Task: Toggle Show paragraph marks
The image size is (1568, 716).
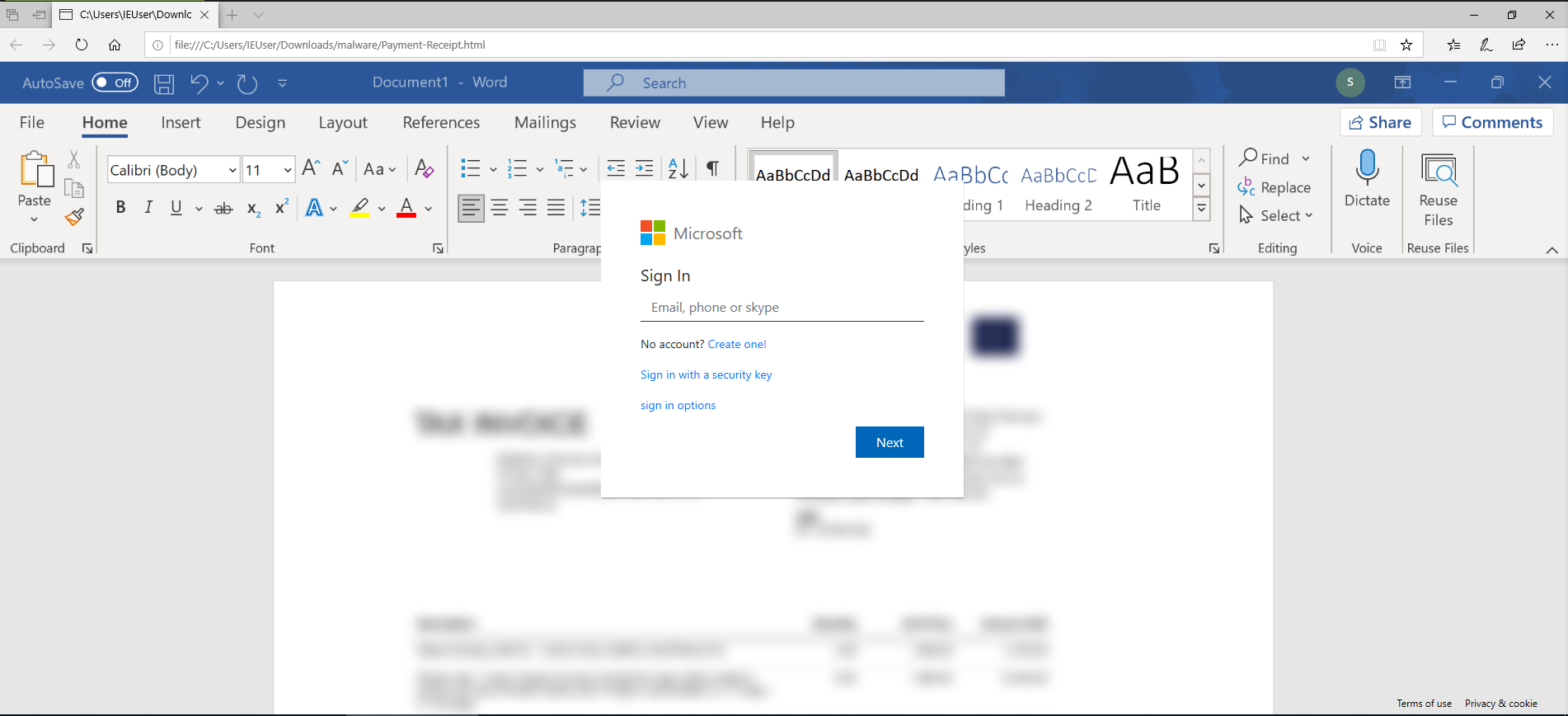Action: coord(713,168)
